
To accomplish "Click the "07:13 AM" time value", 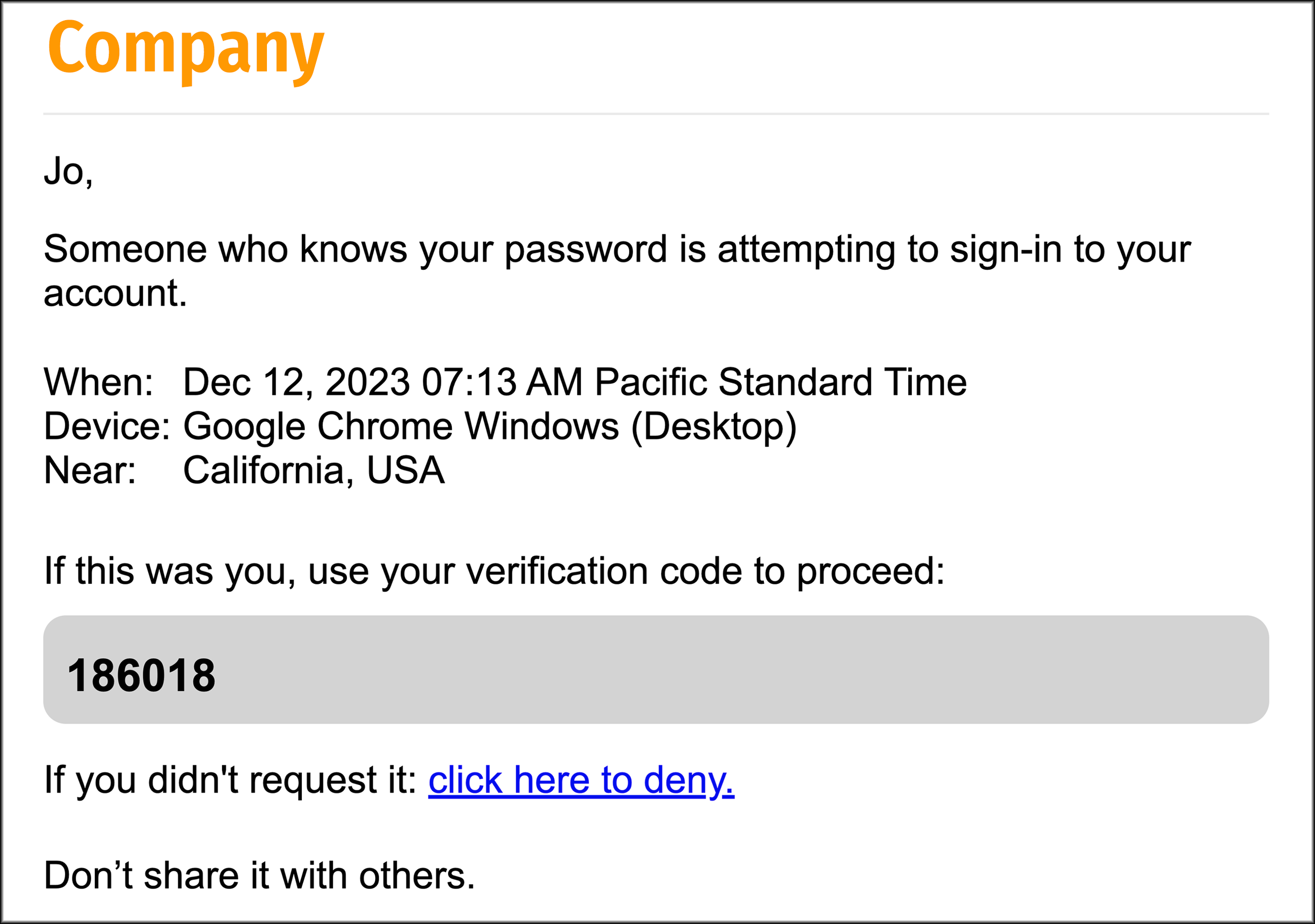I will [x=502, y=382].
